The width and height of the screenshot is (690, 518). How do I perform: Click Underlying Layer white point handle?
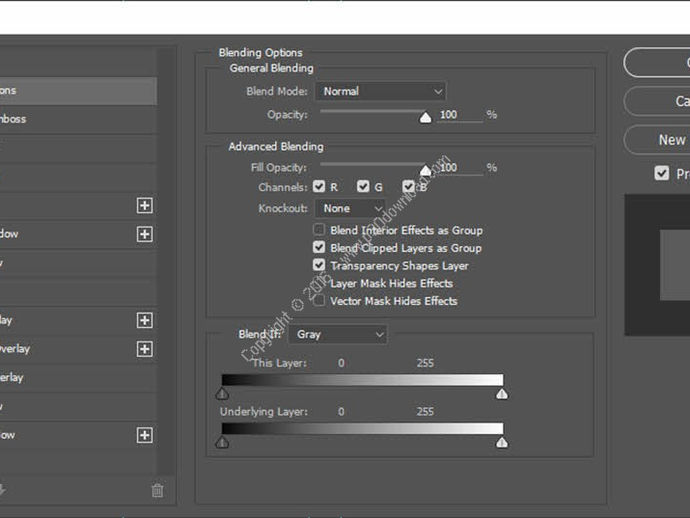point(502,442)
